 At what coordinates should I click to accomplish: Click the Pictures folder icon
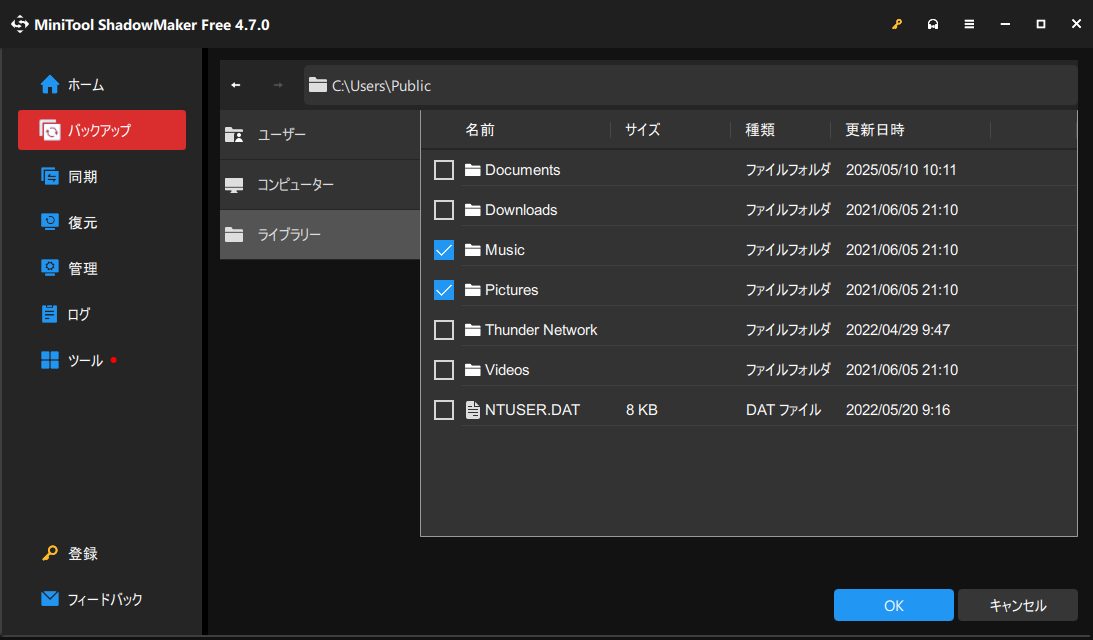[473, 290]
